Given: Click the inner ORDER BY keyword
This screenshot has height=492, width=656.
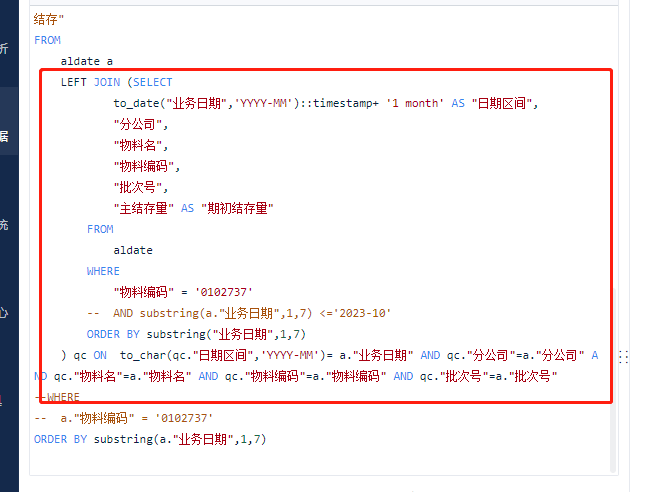Looking at the screenshot, I should (x=113, y=334).
